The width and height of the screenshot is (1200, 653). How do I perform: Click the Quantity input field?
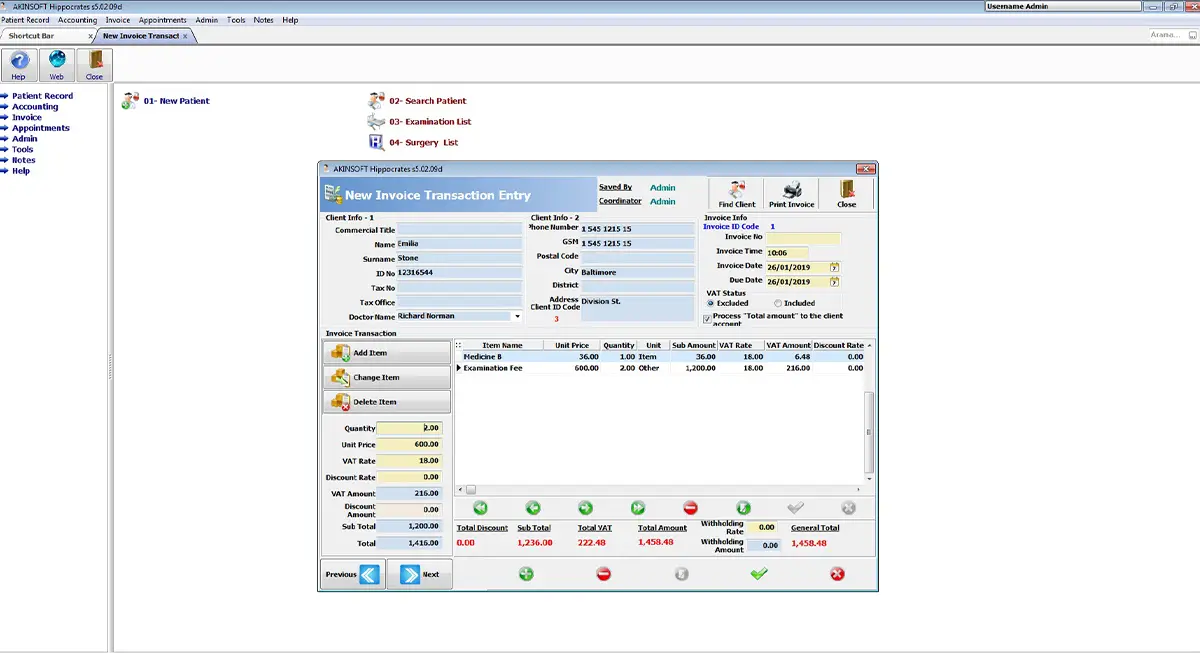pyautogui.click(x=409, y=428)
